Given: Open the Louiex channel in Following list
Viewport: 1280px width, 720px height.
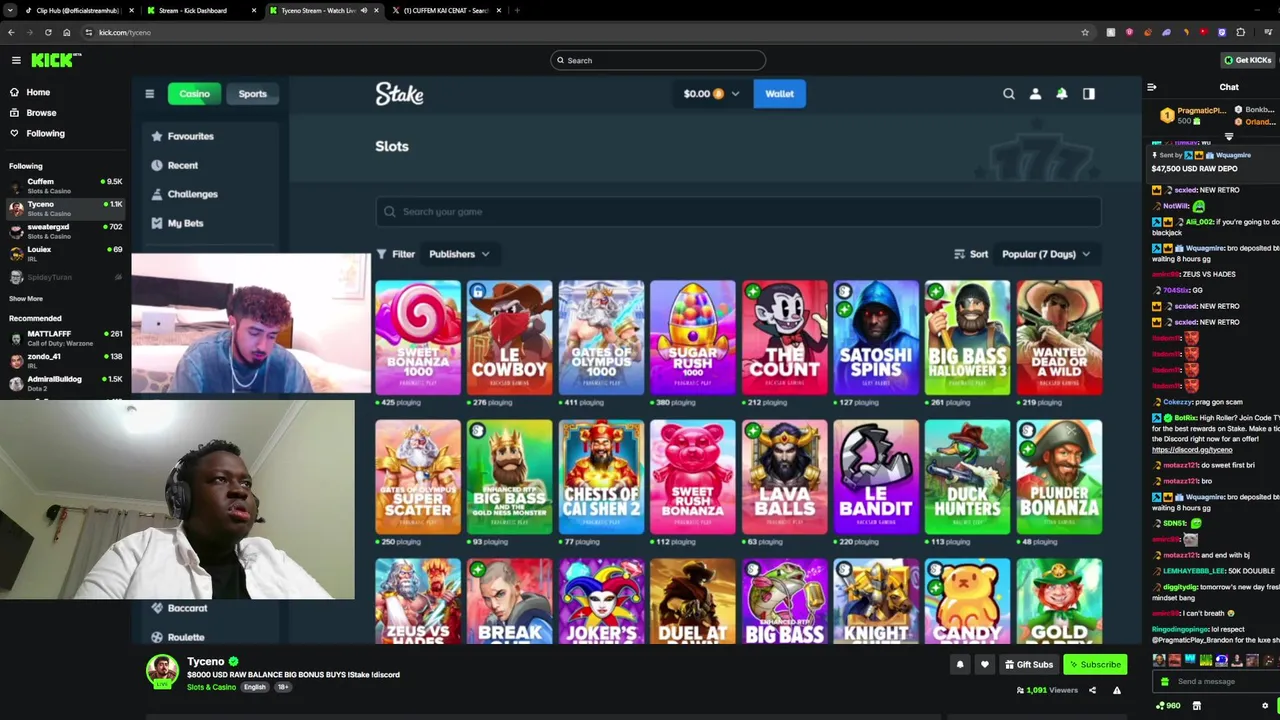Looking at the screenshot, I should pyautogui.click(x=65, y=253).
